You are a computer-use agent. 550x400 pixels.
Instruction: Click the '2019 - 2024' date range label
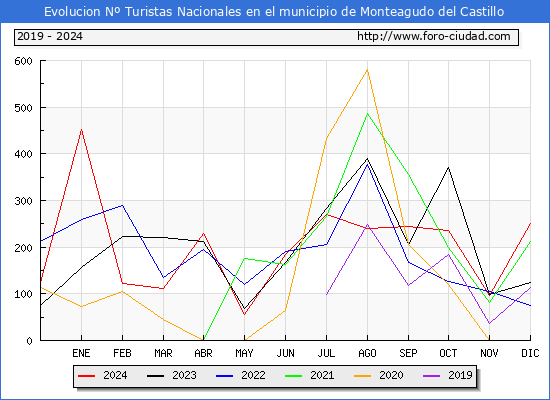(x=50, y=36)
